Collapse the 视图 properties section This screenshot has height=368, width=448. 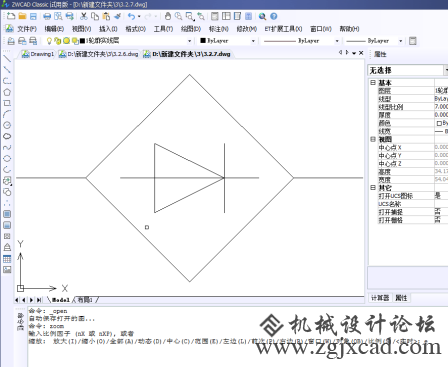pos(373,139)
